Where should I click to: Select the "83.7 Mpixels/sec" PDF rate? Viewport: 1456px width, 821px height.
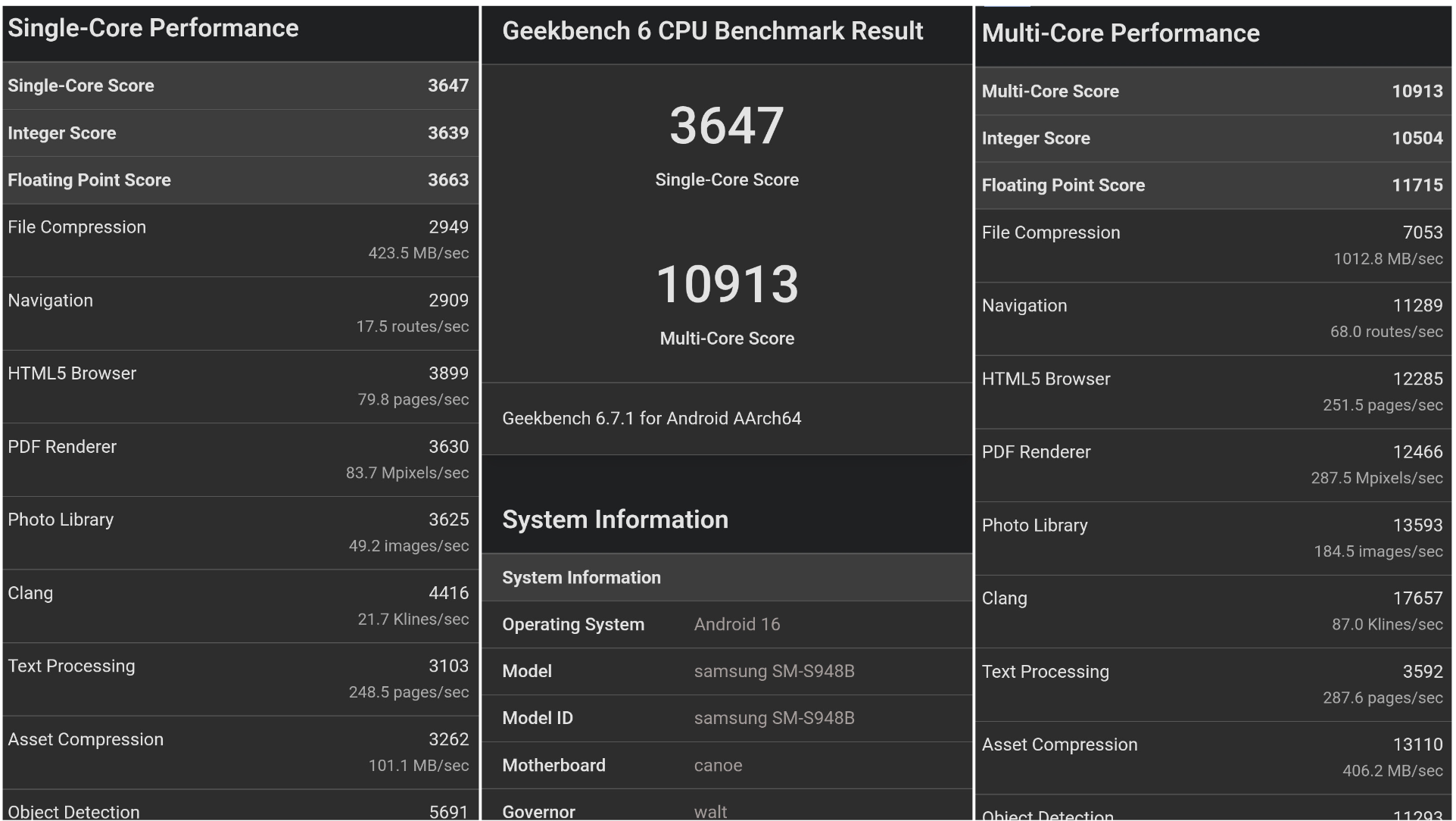407,473
